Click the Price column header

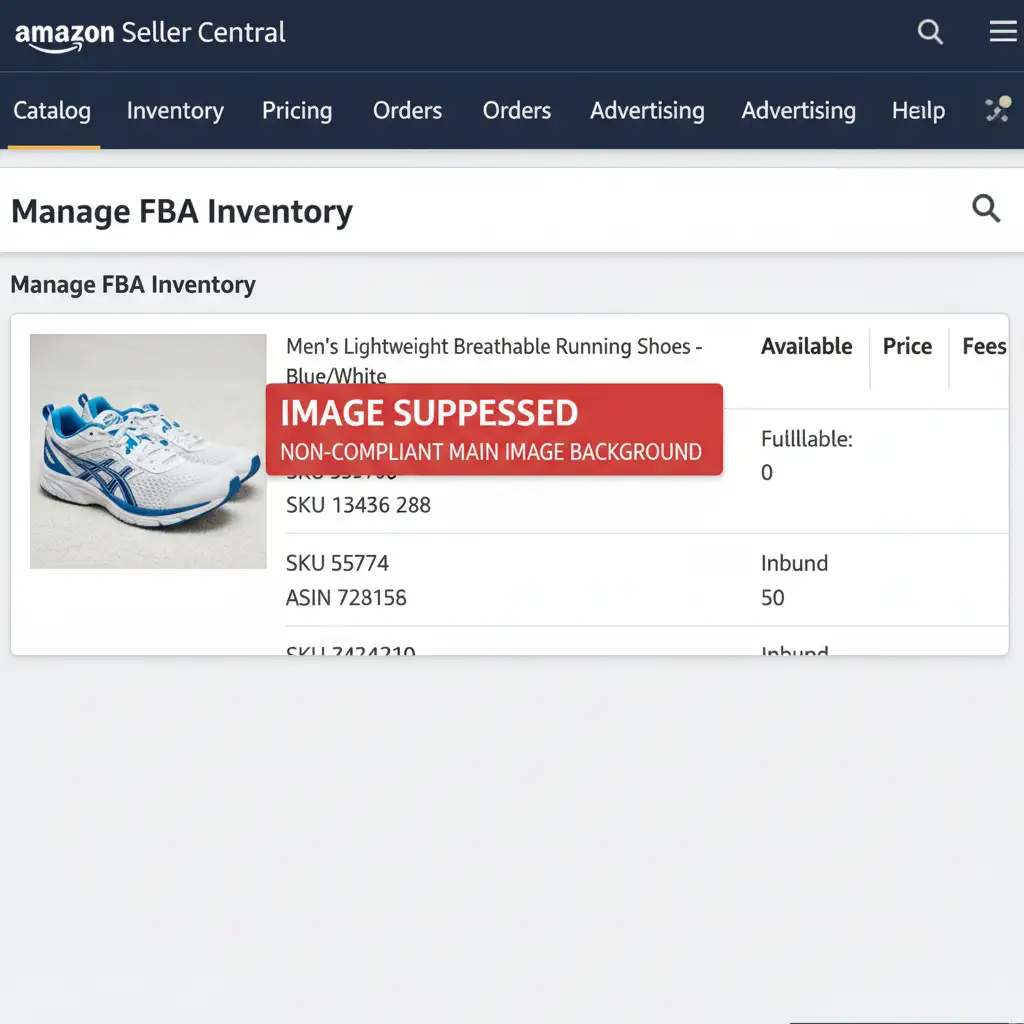coord(907,347)
